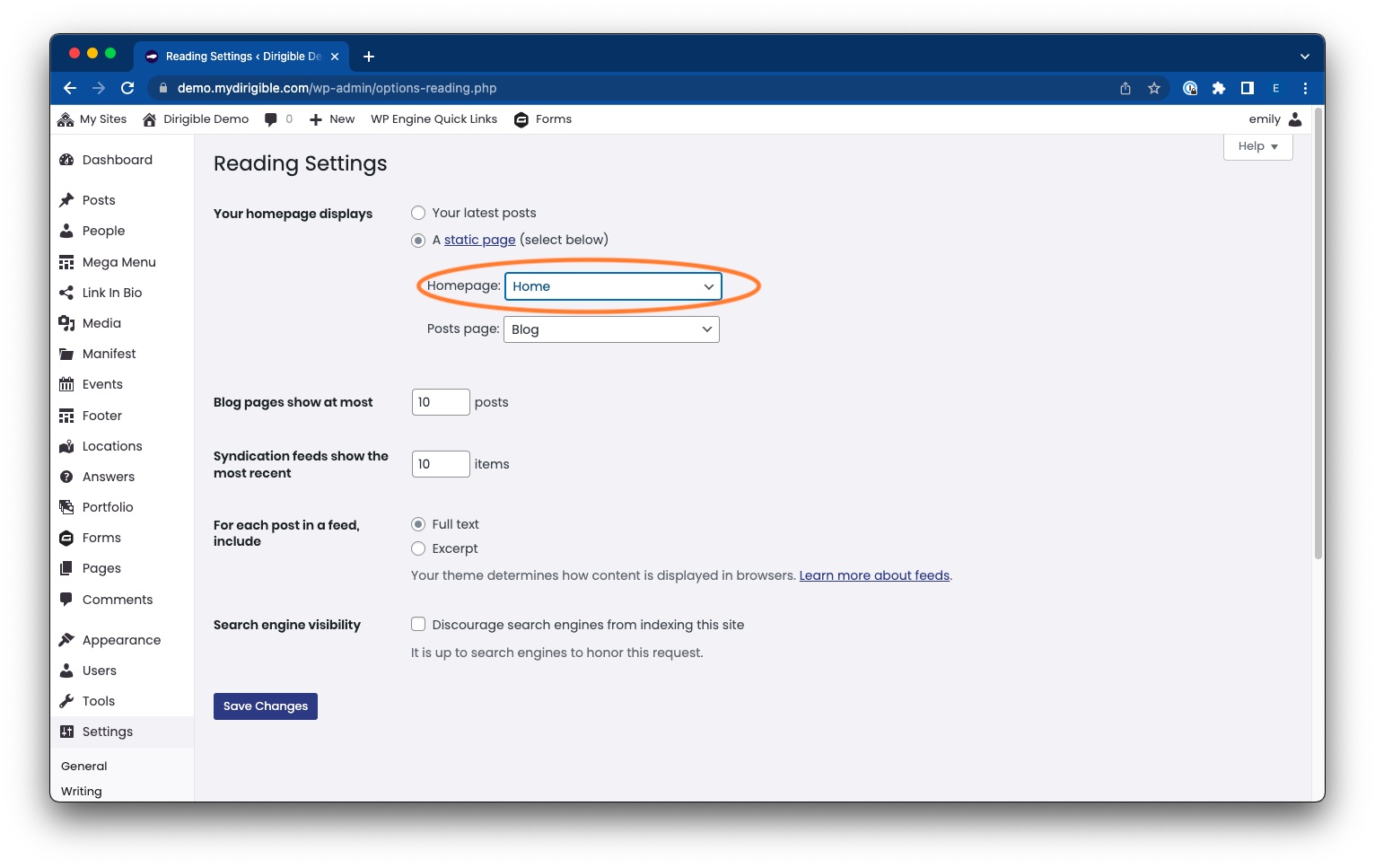Screen dimensions: 1375x868
Task: Toggle the browser side panel icon
Action: [x=1248, y=88]
